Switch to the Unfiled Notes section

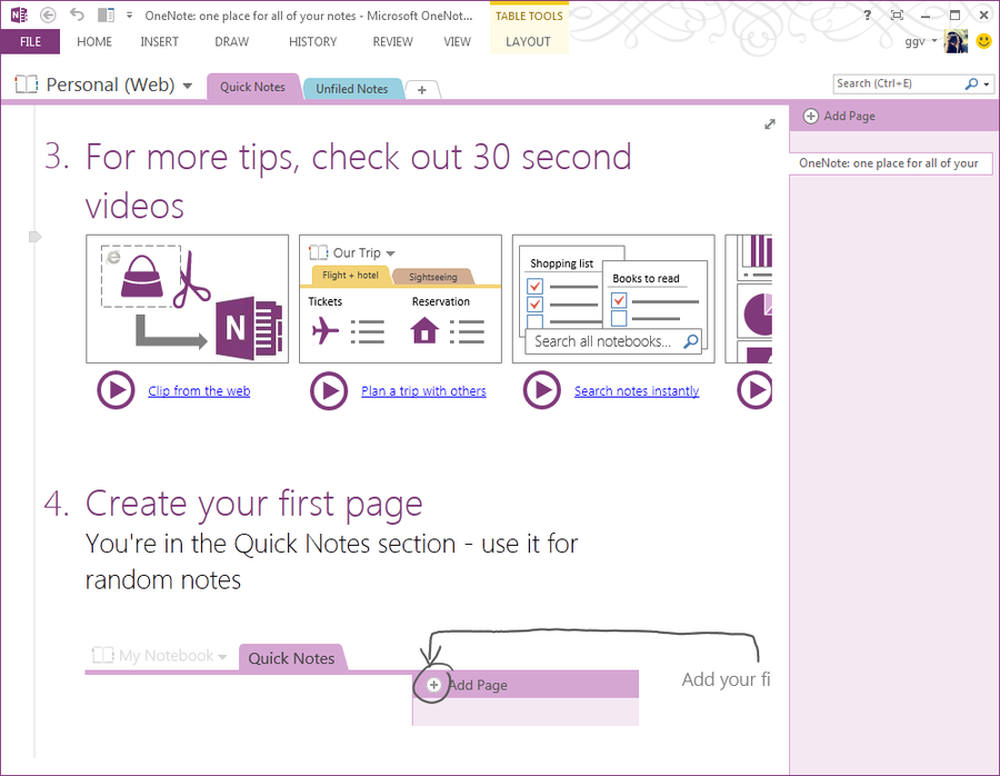[x=352, y=89]
